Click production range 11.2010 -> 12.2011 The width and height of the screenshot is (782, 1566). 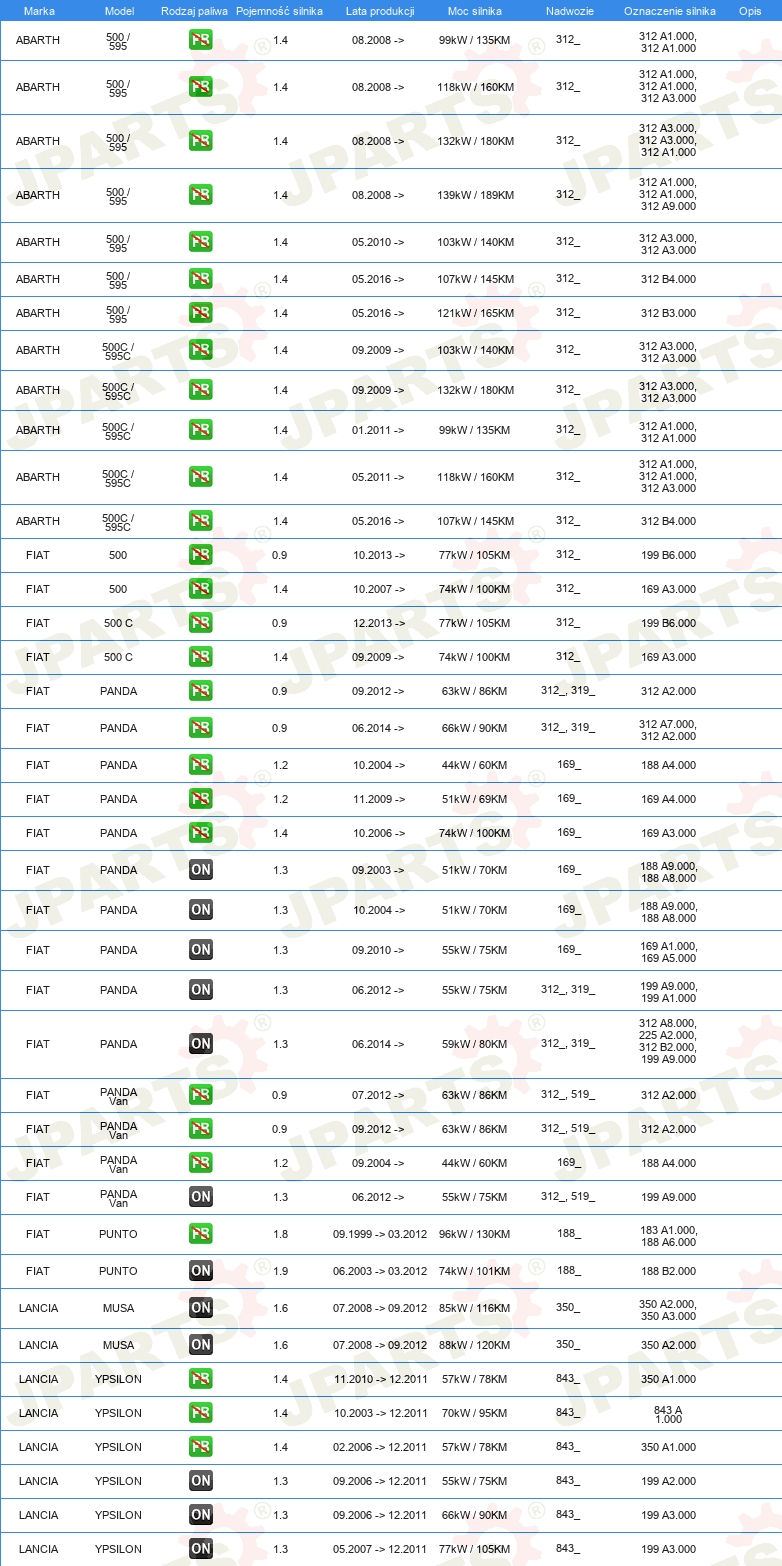380,1379
